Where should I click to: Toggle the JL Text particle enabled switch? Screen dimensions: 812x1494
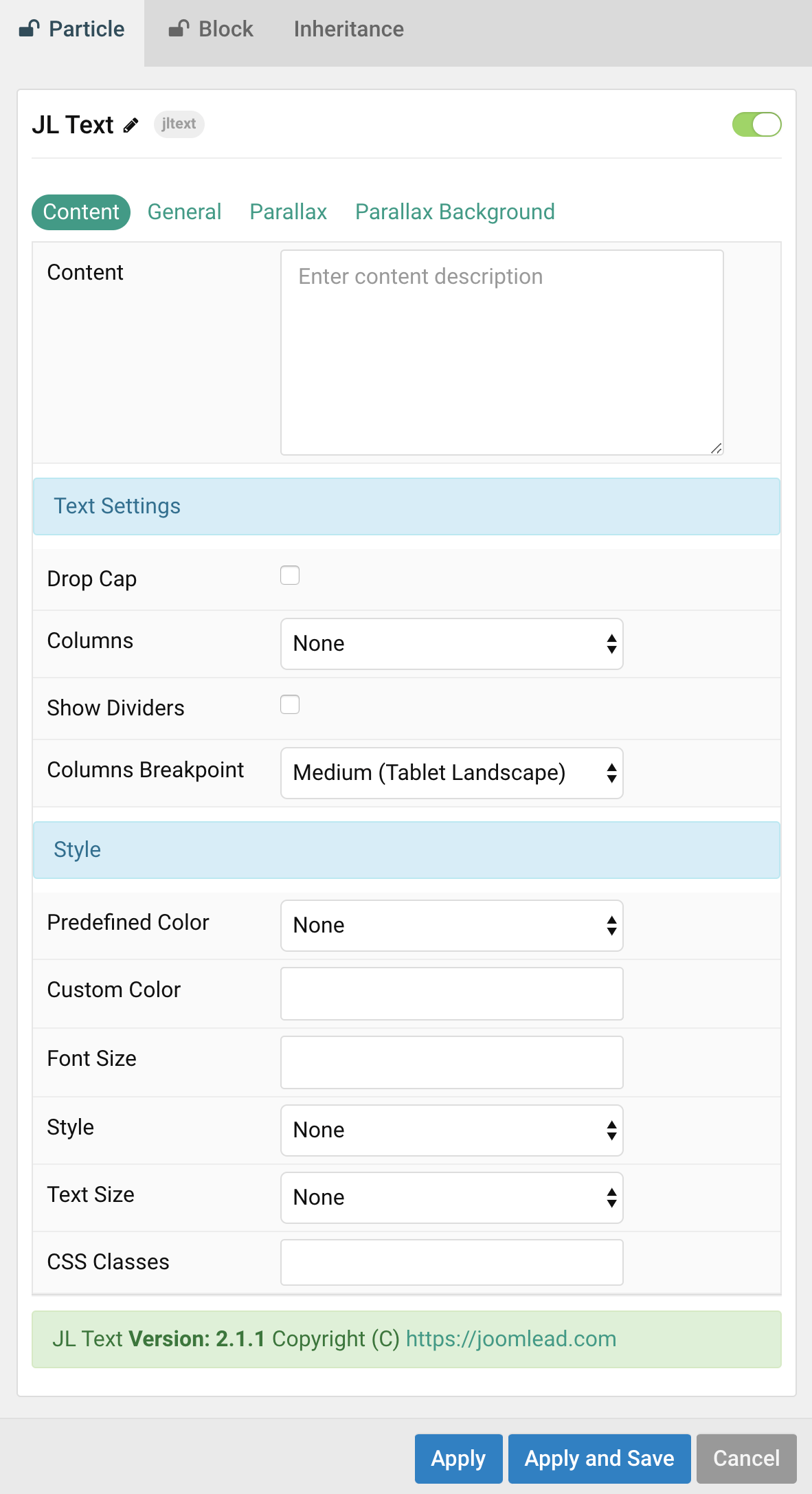coord(756,125)
